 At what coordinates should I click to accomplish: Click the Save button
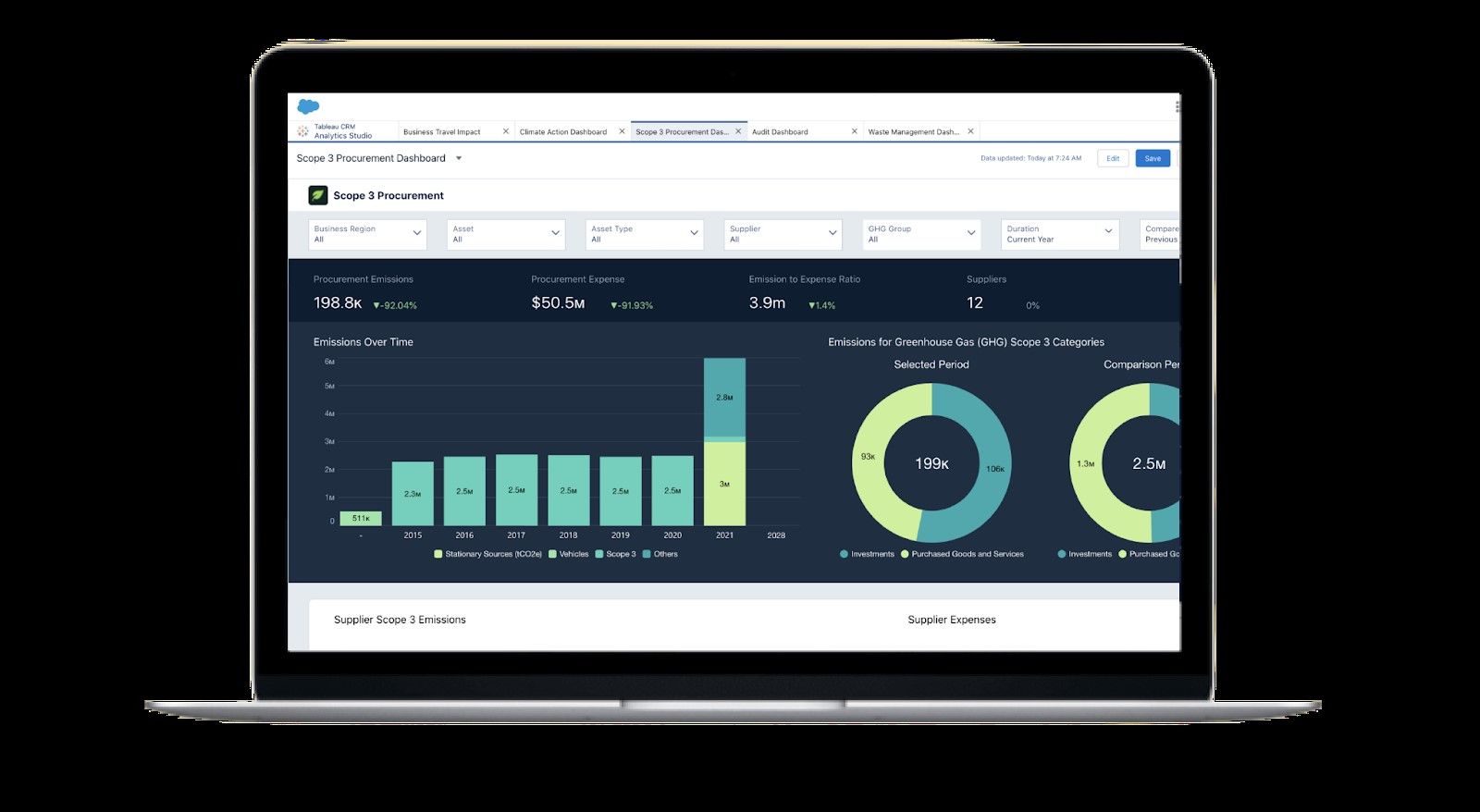[x=1153, y=158]
